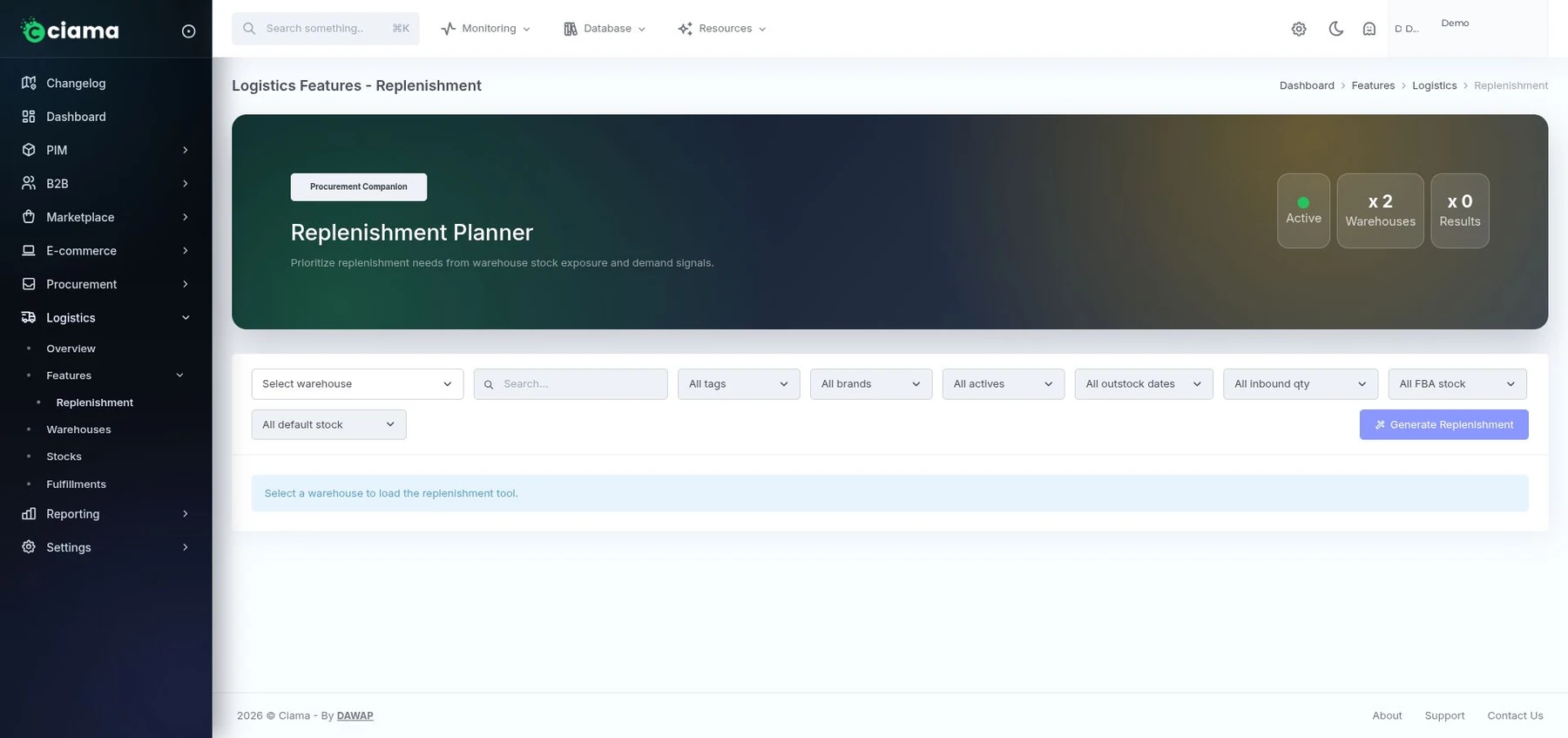The width and height of the screenshot is (1568, 738).
Task: Click the search magnifier icon in top bar
Action: pyautogui.click(x=249, y=29)
